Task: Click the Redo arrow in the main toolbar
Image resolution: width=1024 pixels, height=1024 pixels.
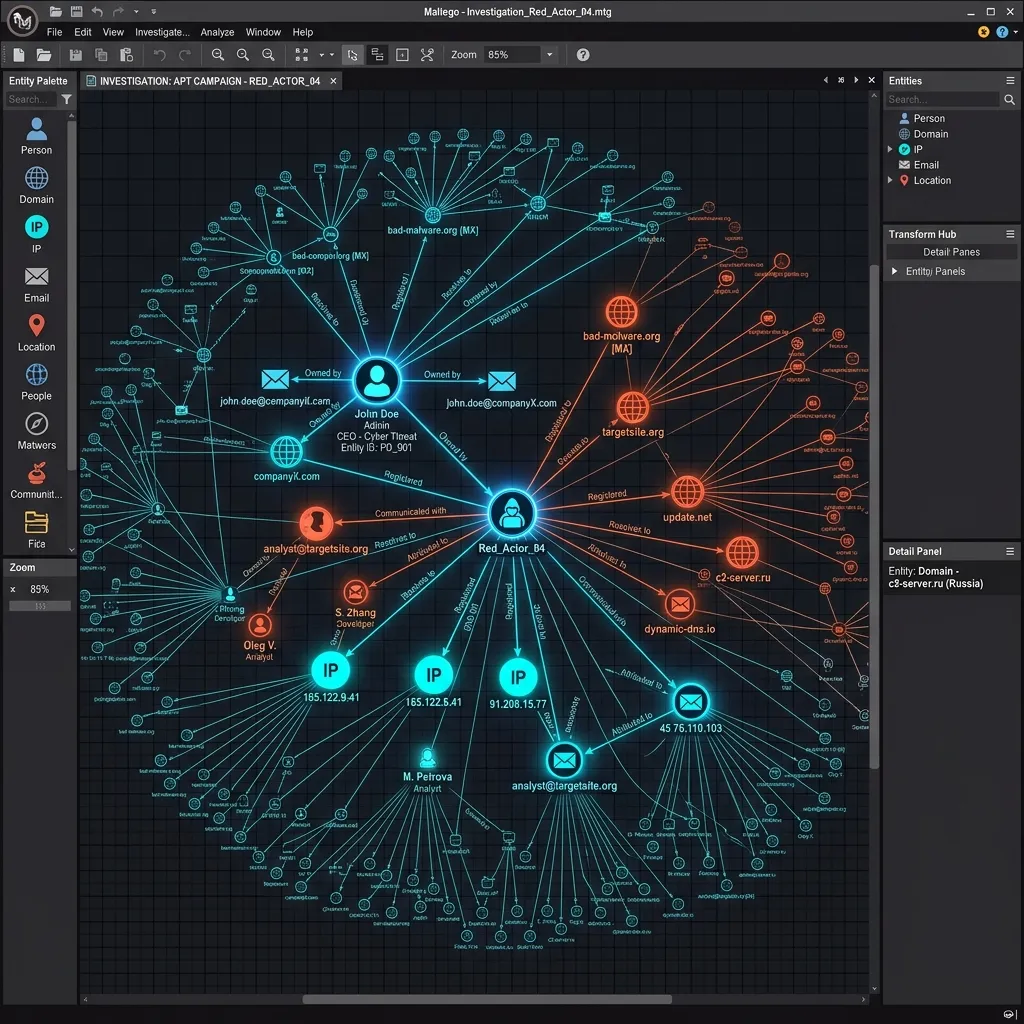Action: [185, 55]
